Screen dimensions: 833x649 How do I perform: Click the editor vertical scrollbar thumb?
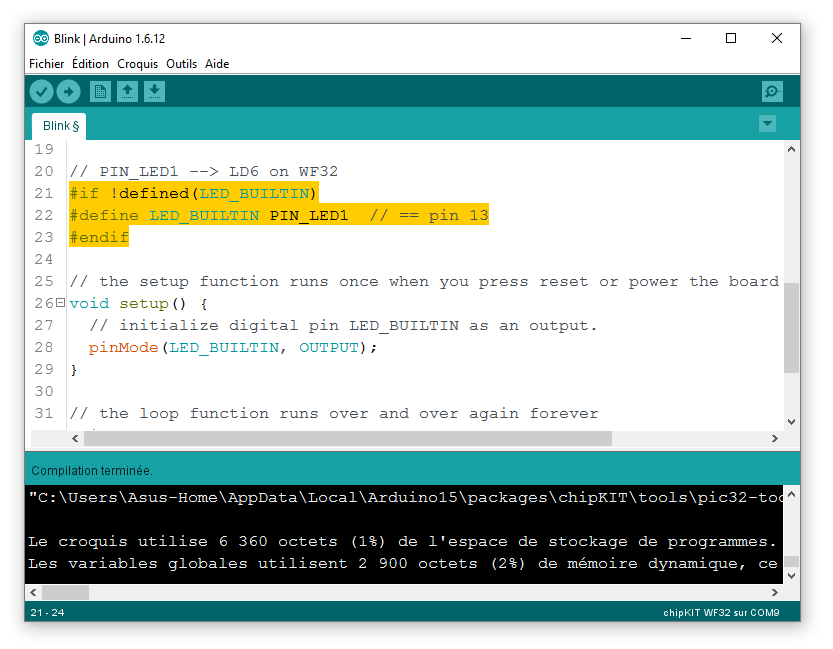tap(791, 327)
